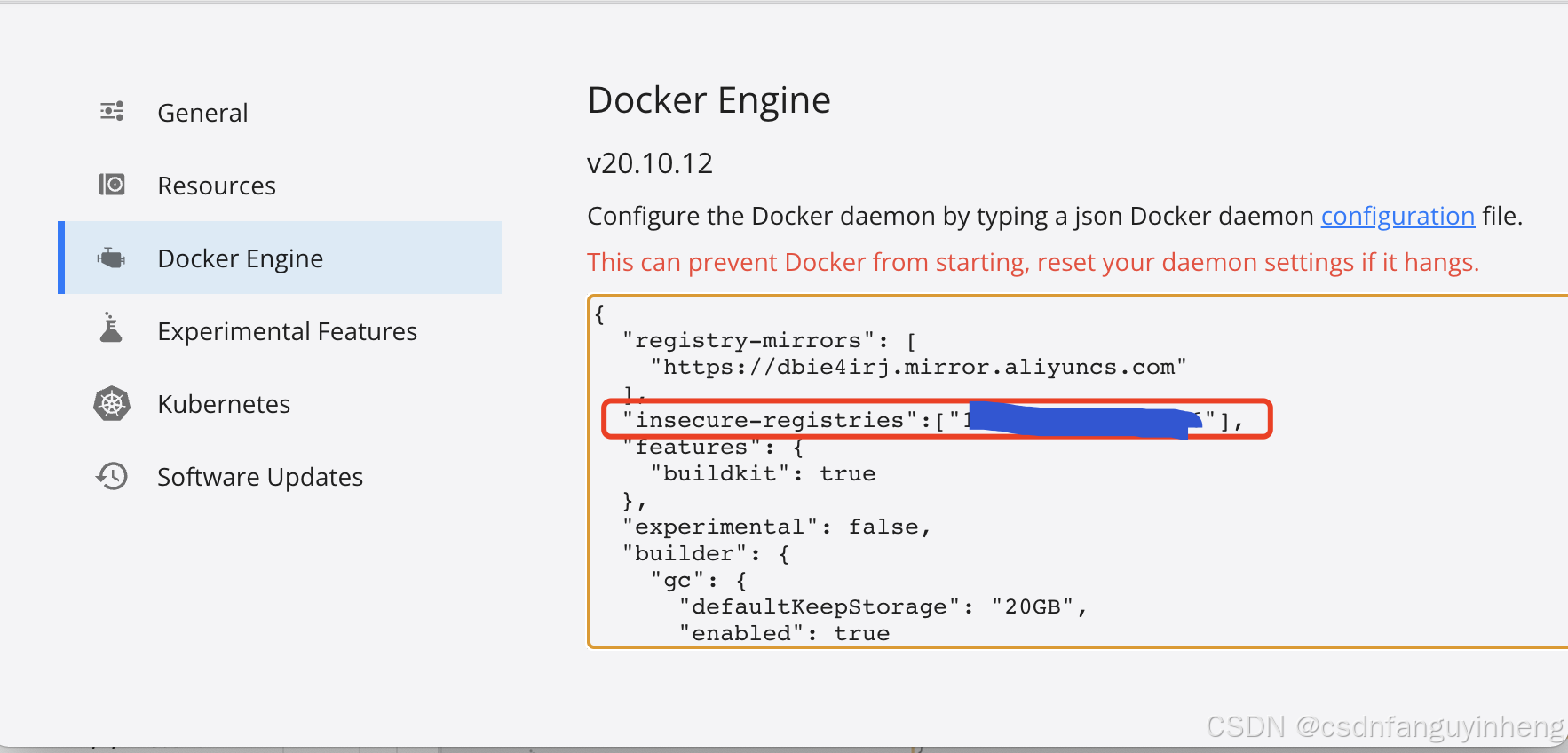
Task: Click the "defaultKeepStorage": "20GB" line
Action: 883,607
